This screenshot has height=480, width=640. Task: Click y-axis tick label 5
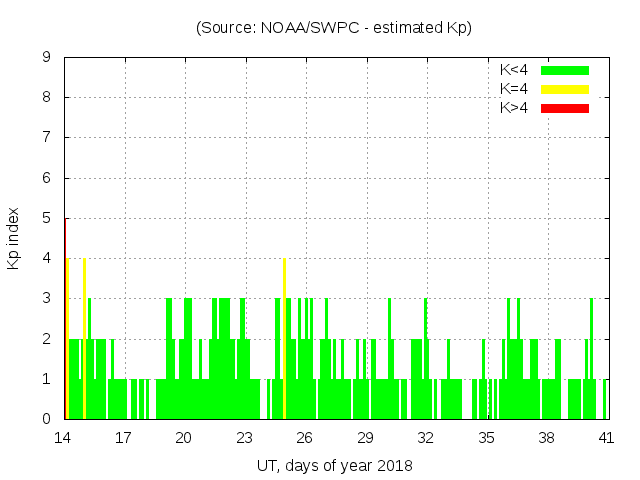47,219
